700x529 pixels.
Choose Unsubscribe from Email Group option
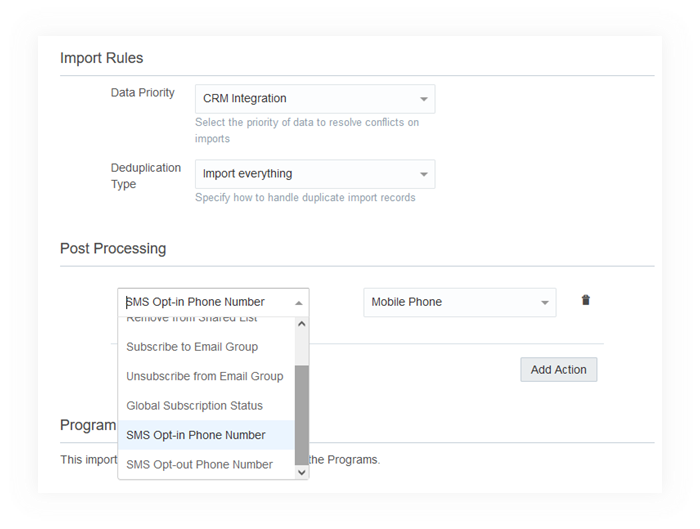pyautogui.click(x=204, y=376)
